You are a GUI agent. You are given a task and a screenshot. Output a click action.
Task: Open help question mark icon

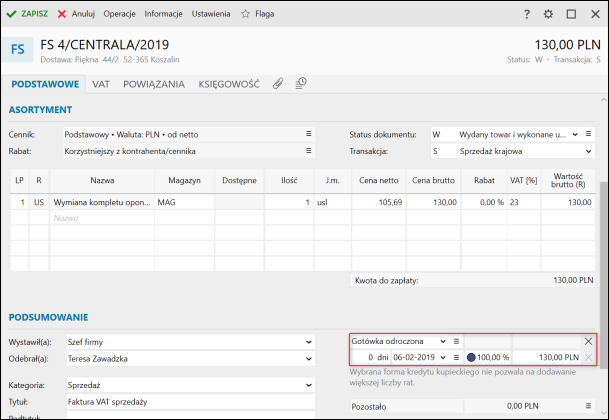(x=527, y=14)
